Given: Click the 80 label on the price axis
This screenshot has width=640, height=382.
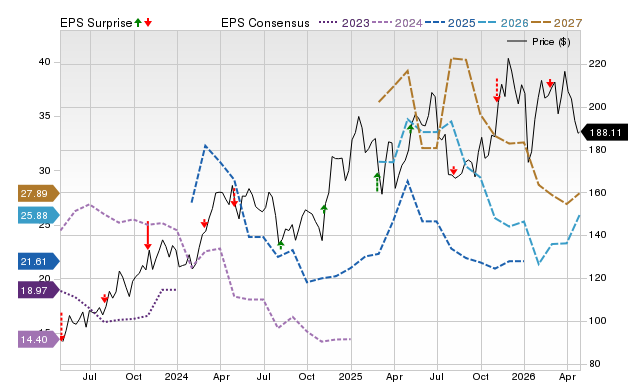Looking at the screenshot, I should (x=595, y=364).
